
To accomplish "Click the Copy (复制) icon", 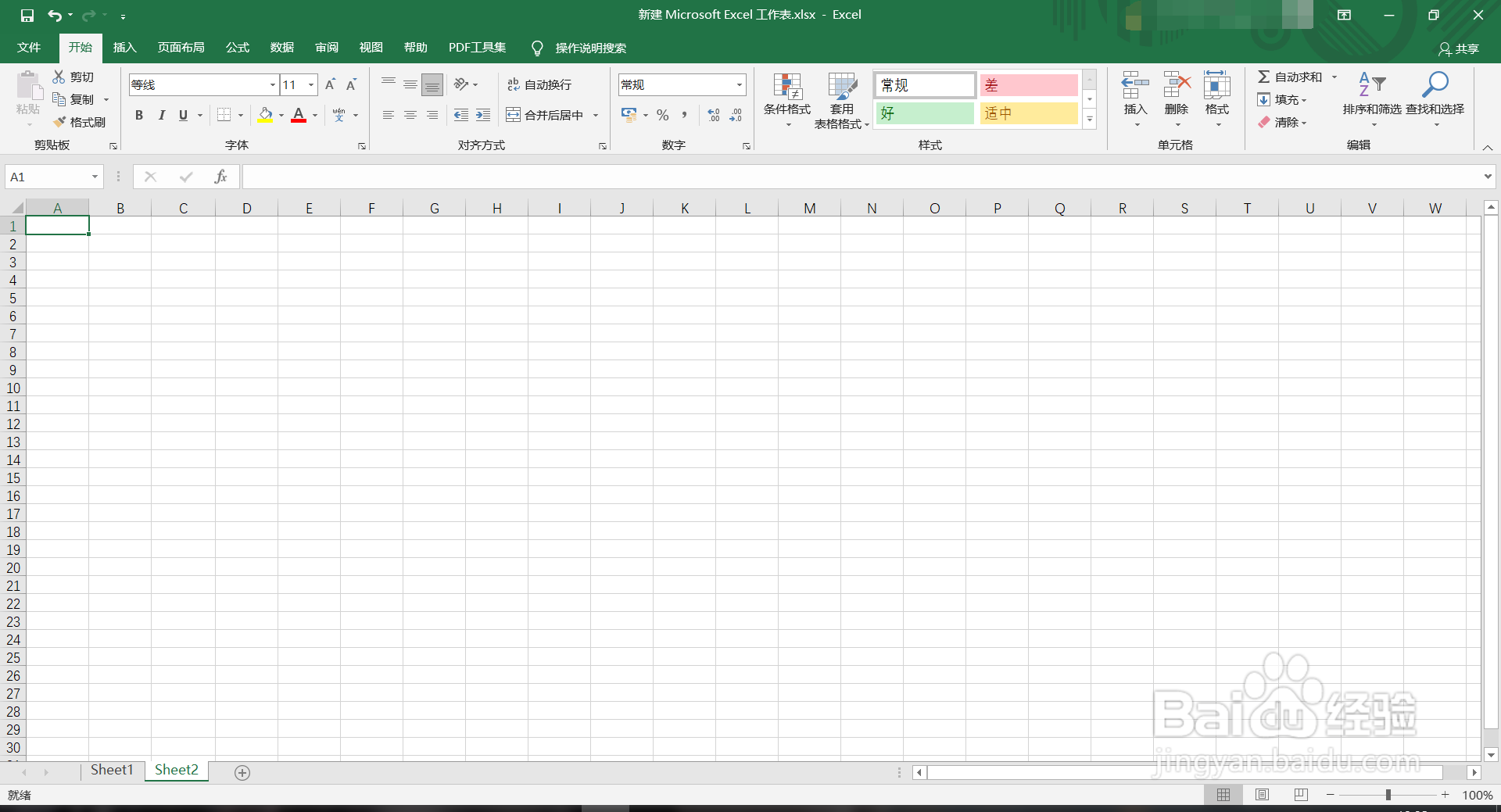I will (59, 99).
